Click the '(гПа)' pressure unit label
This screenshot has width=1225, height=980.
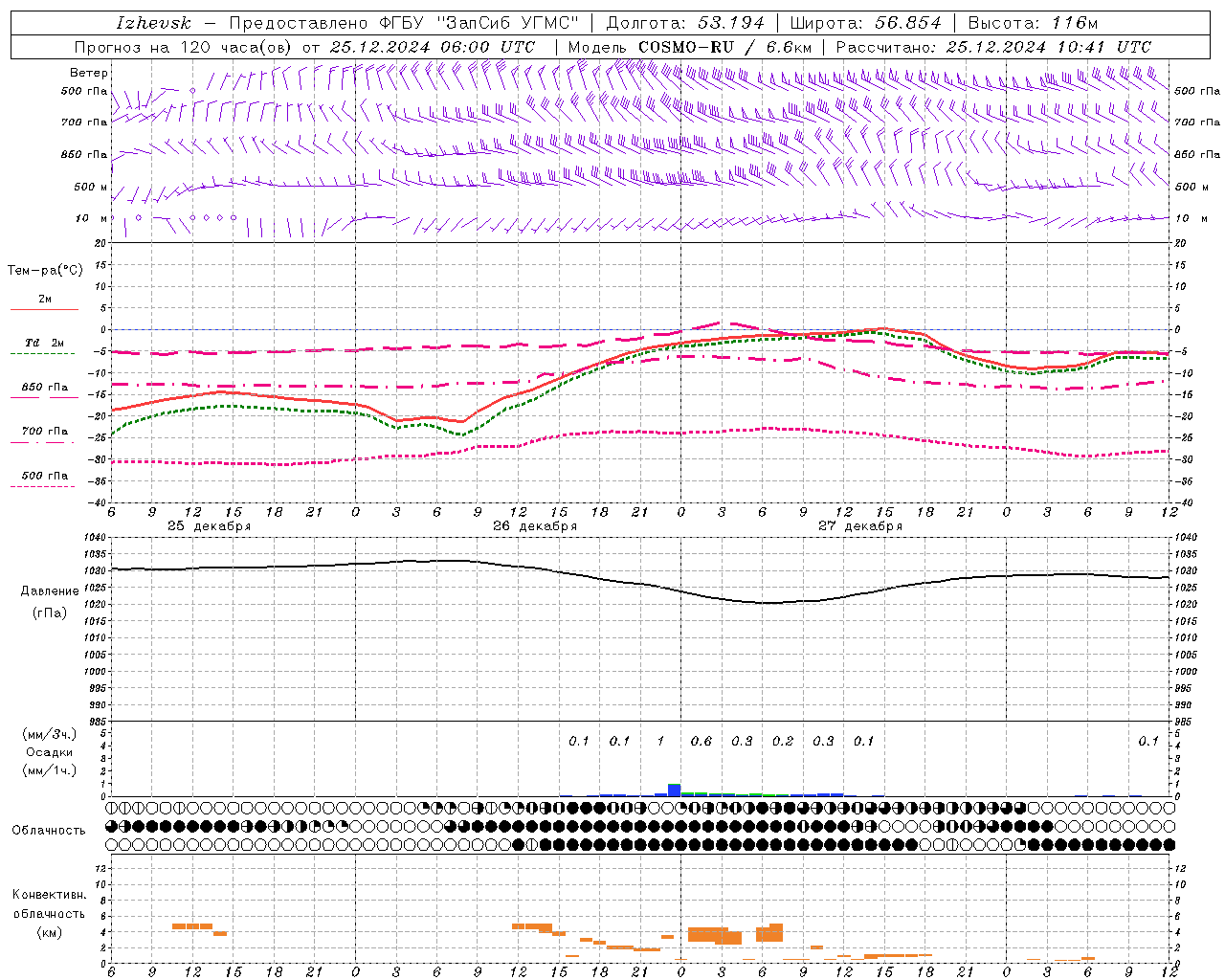pos(50,612)
